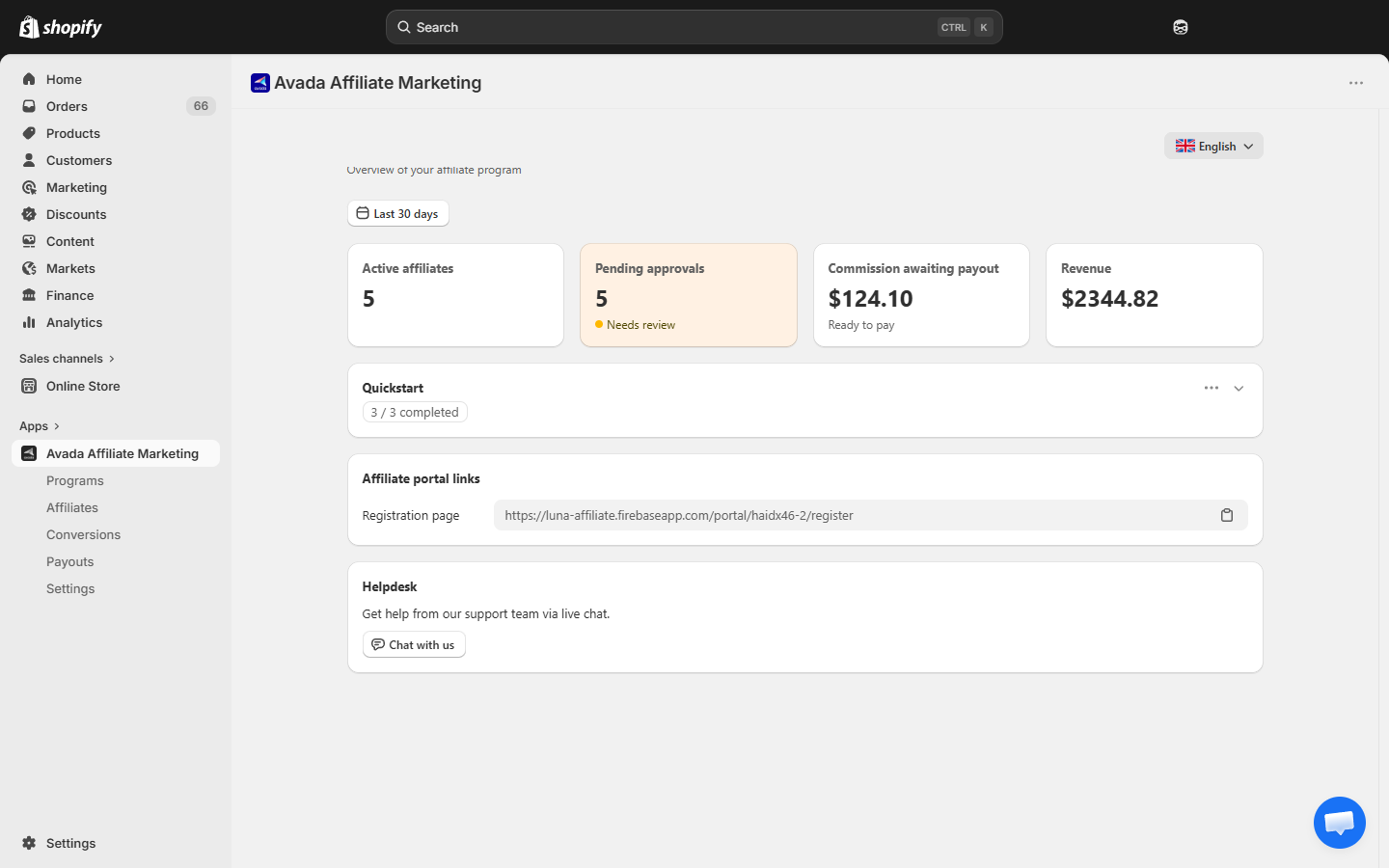Click the Discounts badge icon
The height and width of the screenshot is (868, 1389).
(29, 214)
